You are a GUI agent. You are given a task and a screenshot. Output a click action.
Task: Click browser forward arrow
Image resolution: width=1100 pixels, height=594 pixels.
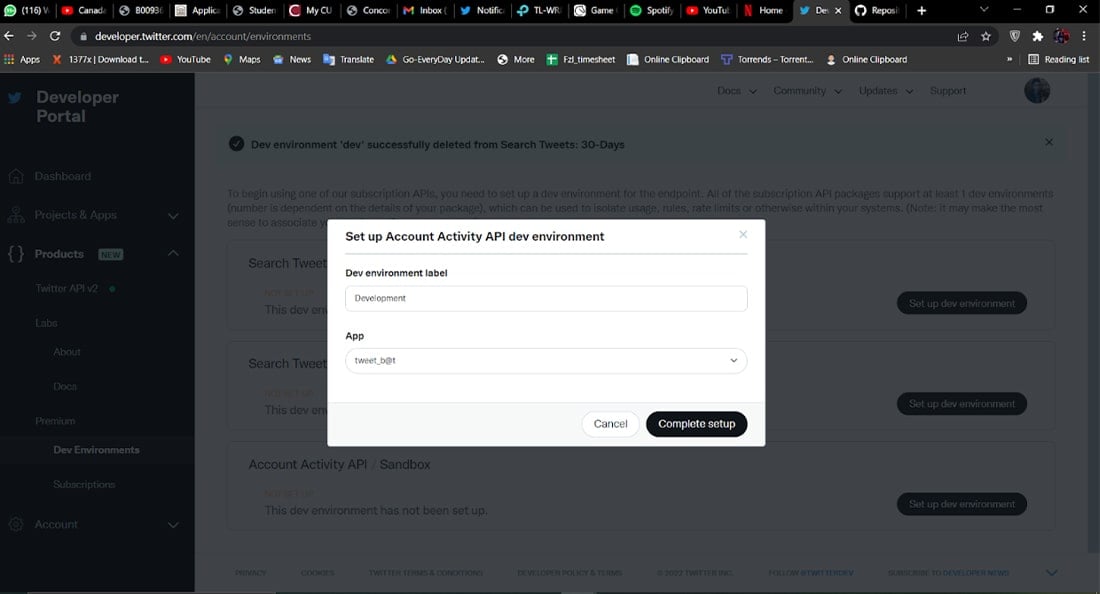(32, 36)
